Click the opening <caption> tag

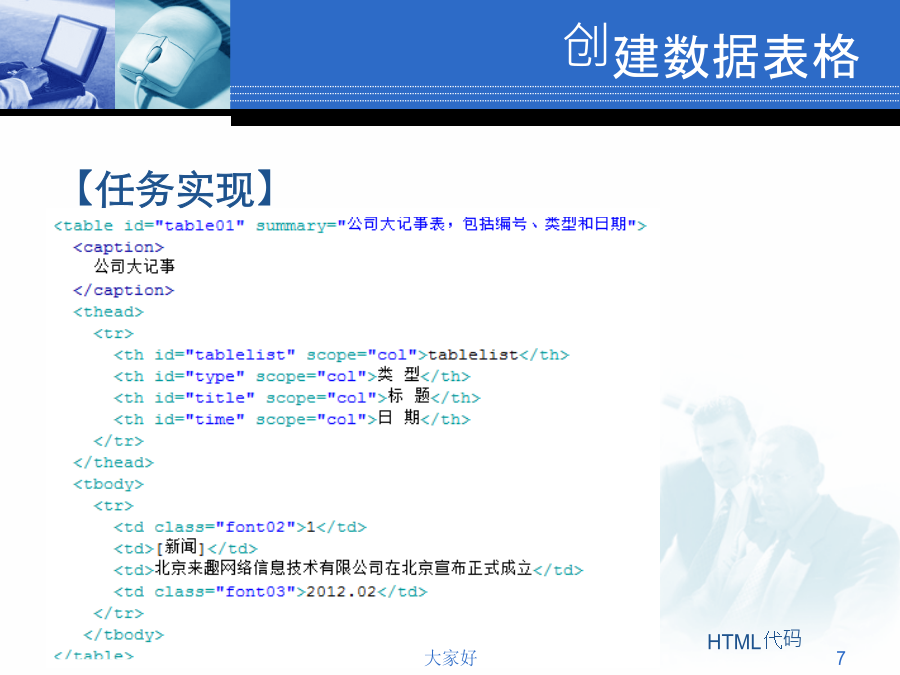[119, 247]
